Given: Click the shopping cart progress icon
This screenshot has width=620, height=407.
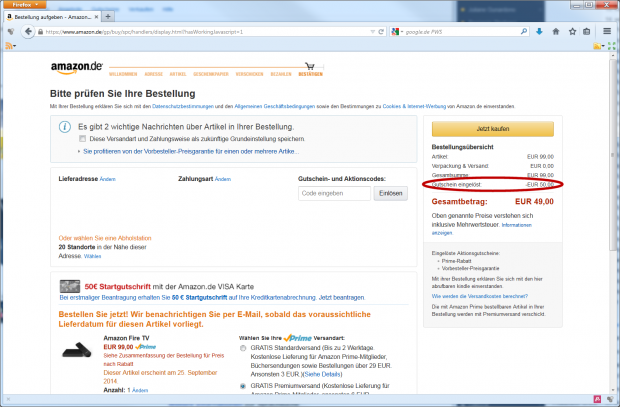Looking at the screenshot, I should pyautogui.click(x=310, y=66).
